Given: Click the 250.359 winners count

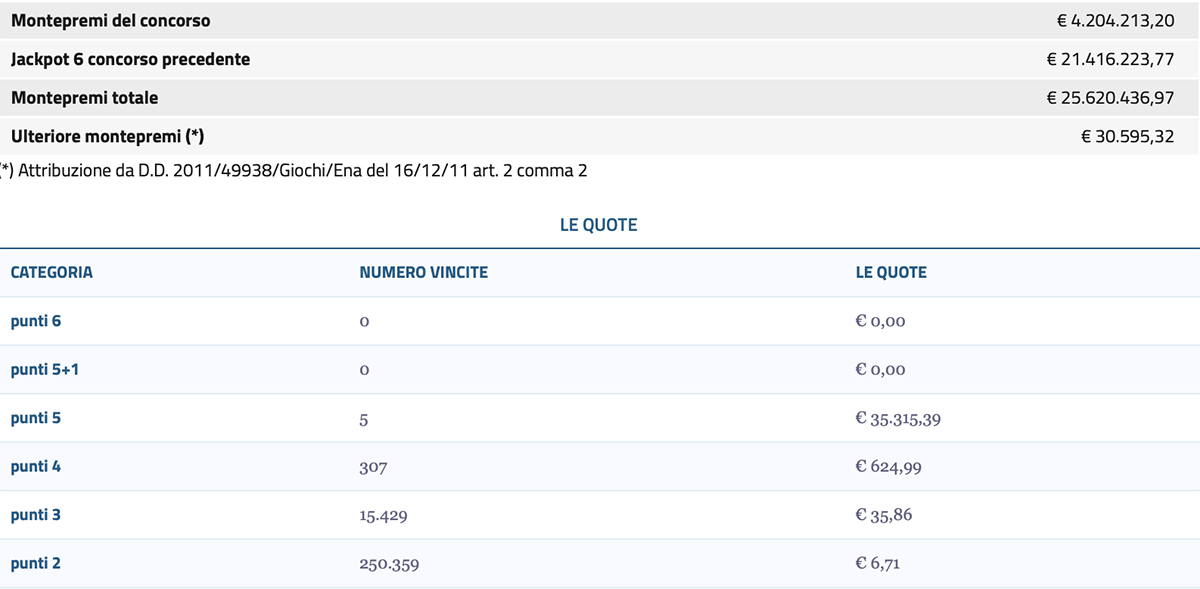Looking at the screenshot, I should [x=389, y=564].
